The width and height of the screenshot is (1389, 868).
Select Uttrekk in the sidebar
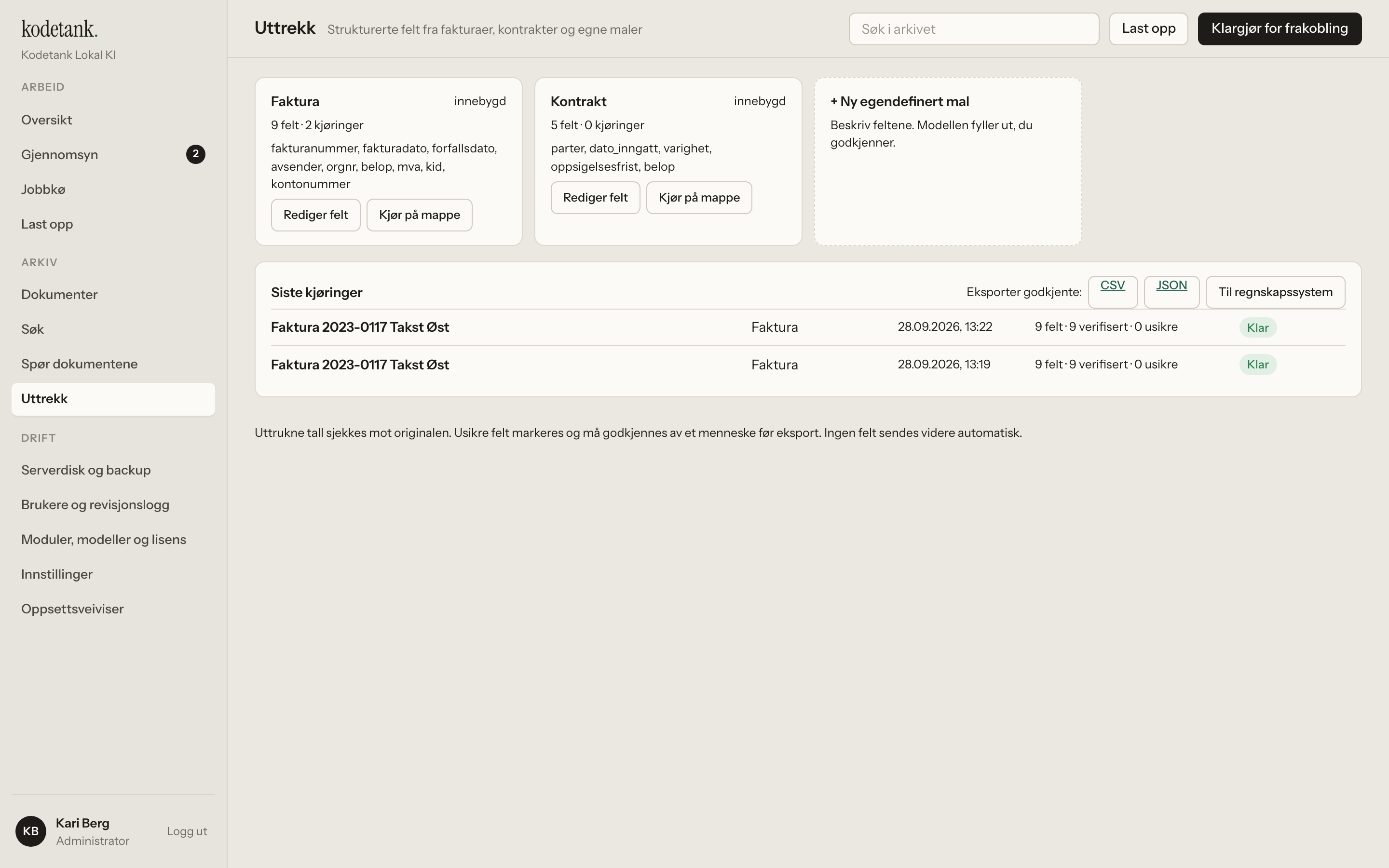pyautogui.click(x=113, y=399)
